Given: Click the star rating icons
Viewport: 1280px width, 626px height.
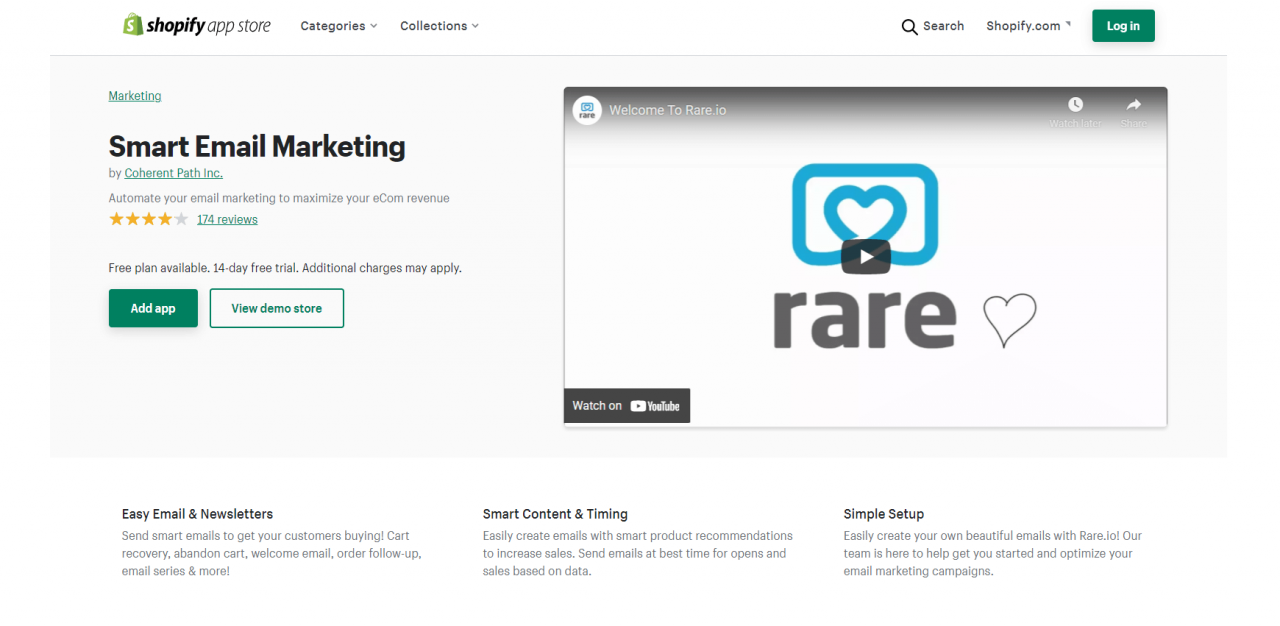Looking at the screenshot, I should tap(148, 219).
